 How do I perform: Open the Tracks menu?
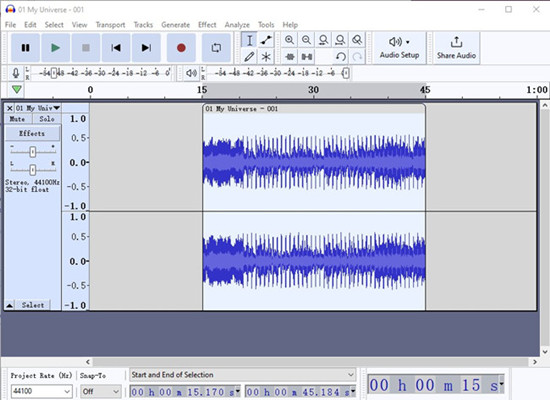point(143,25)
